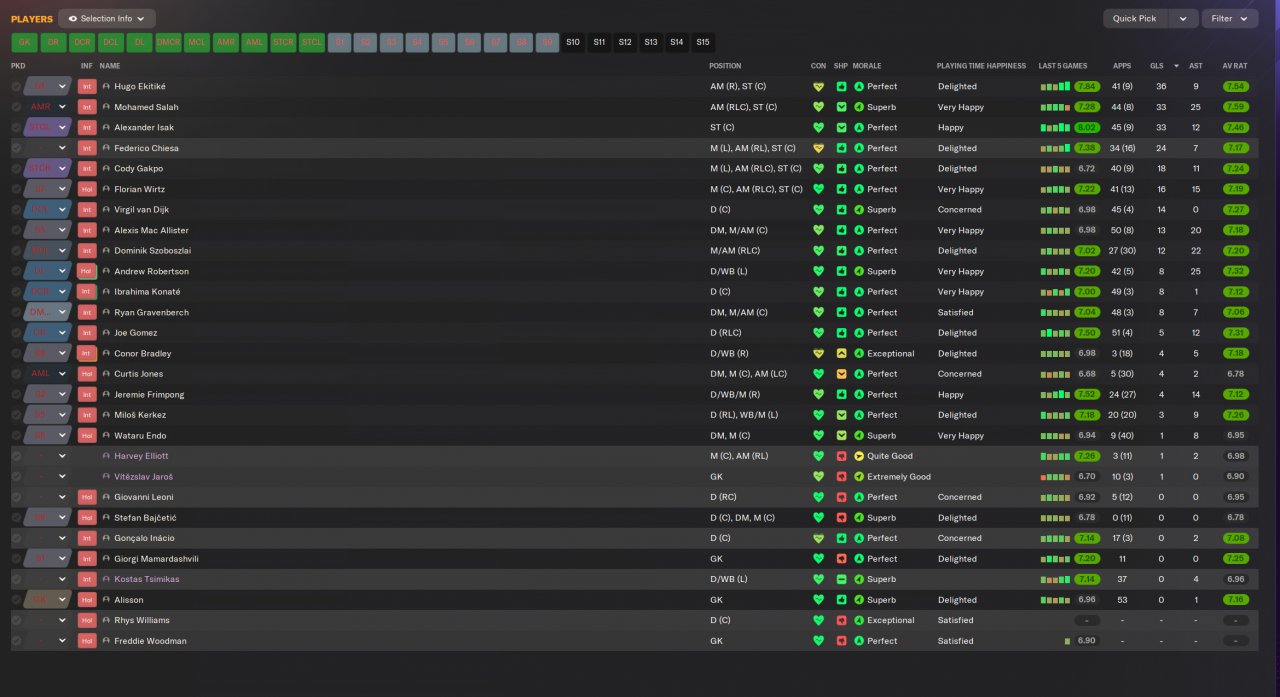Click the player profile icon beside Alisson
The width and height of the screenshot is (1280, 697).
(x=106, y=600)
